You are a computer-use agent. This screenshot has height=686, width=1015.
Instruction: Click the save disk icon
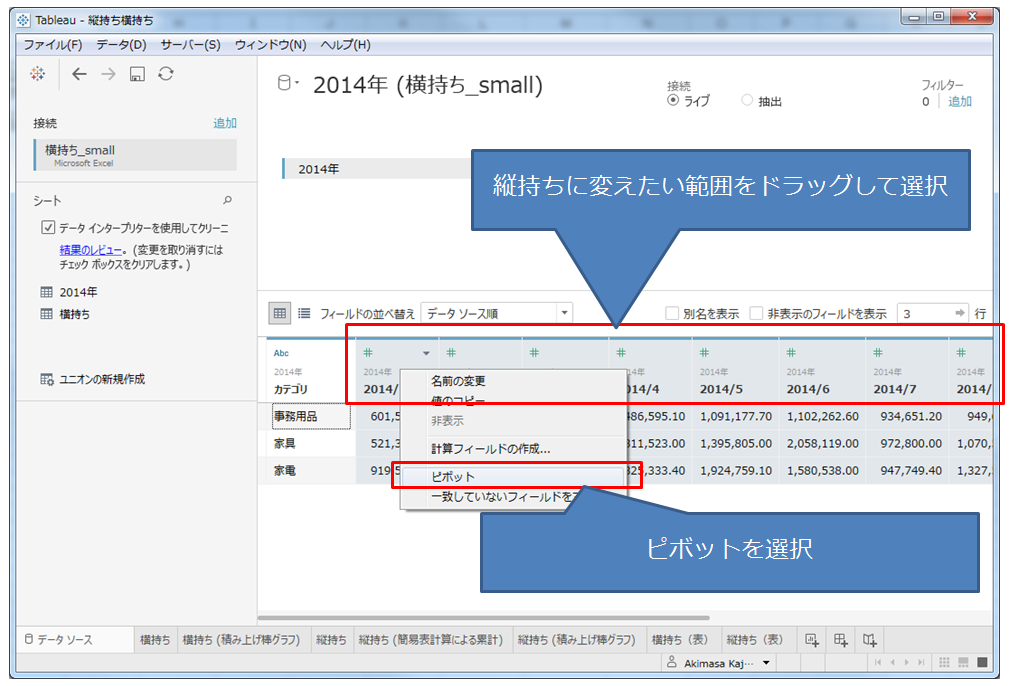point(138,74)
